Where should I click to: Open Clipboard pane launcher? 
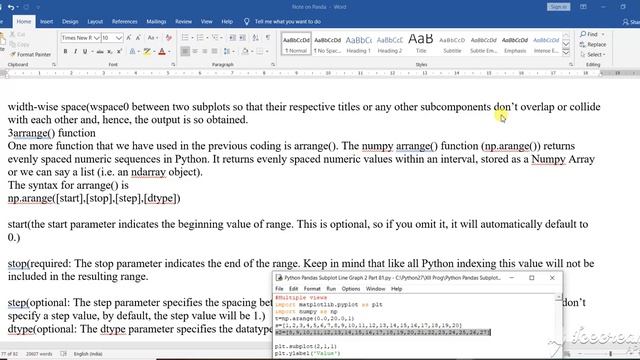tap(54, 65)
